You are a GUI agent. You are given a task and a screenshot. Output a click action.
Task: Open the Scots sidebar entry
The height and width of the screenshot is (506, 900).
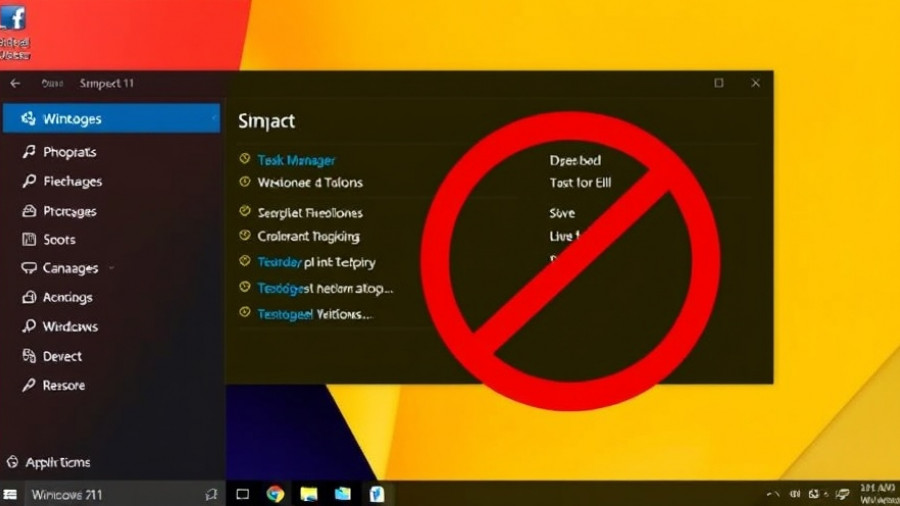point(59,239)
